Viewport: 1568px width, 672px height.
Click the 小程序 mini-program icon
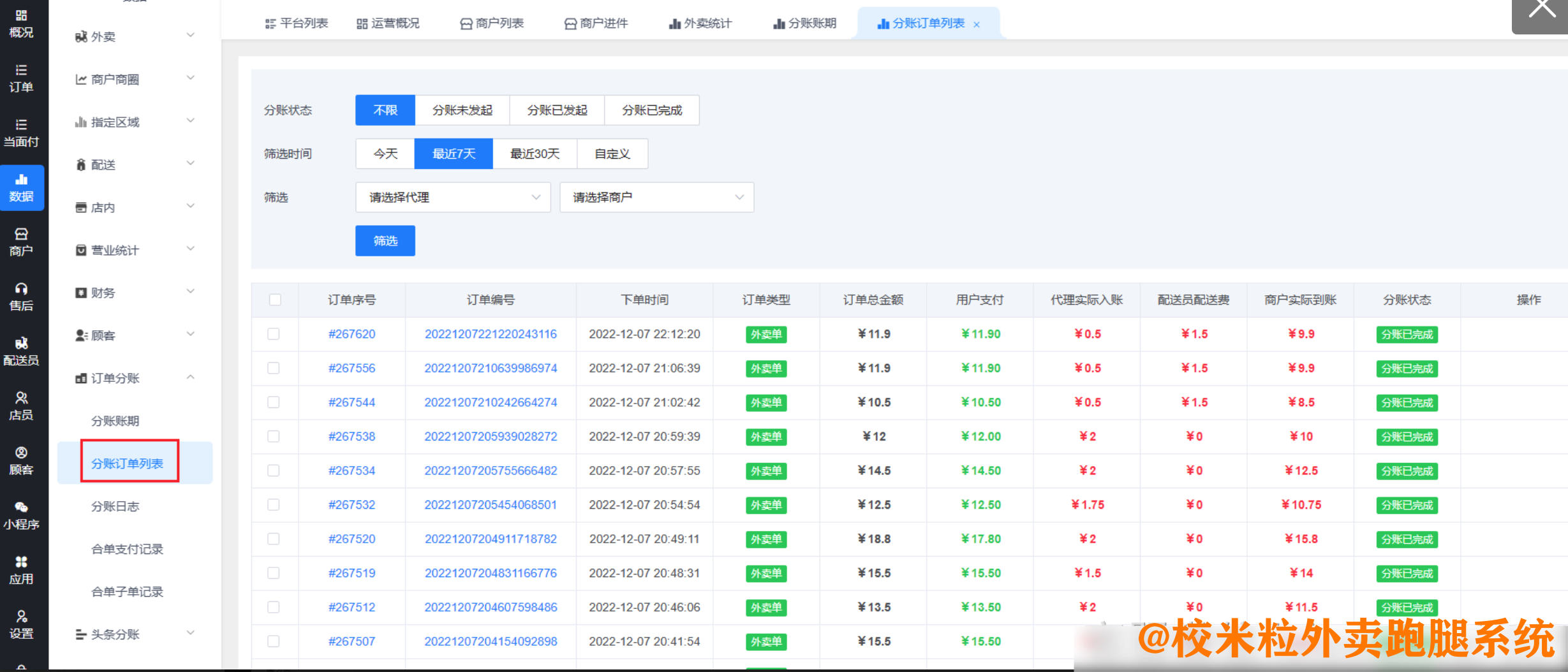point(22,515)
